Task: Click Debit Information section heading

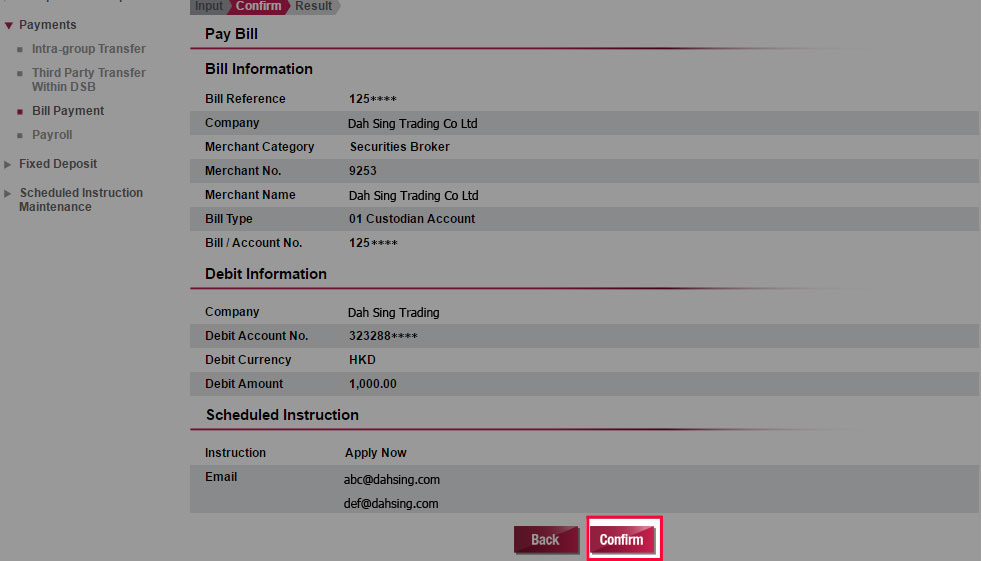Action: (266, 274)
